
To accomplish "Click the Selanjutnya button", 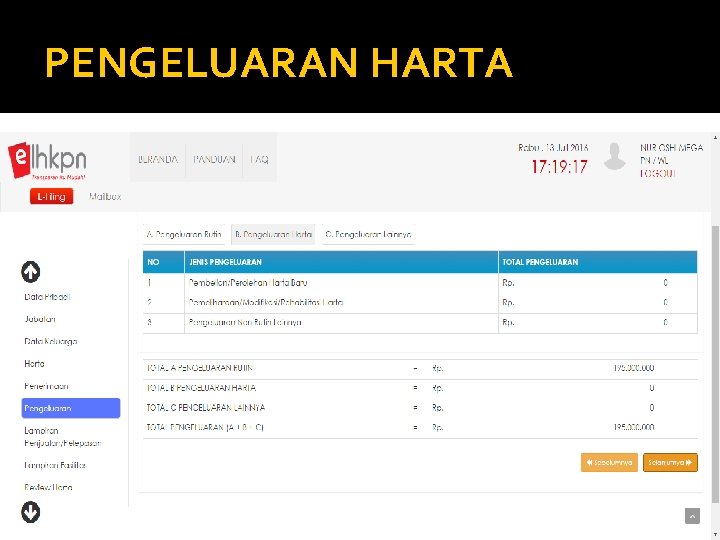I will (670, 462).
